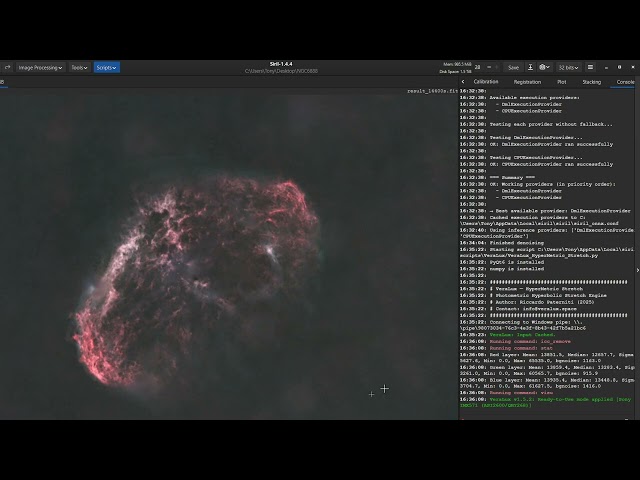Click the active image tab at top left
Screen dimensions: 640x480
pyautogui.click(x=2, y=82)
